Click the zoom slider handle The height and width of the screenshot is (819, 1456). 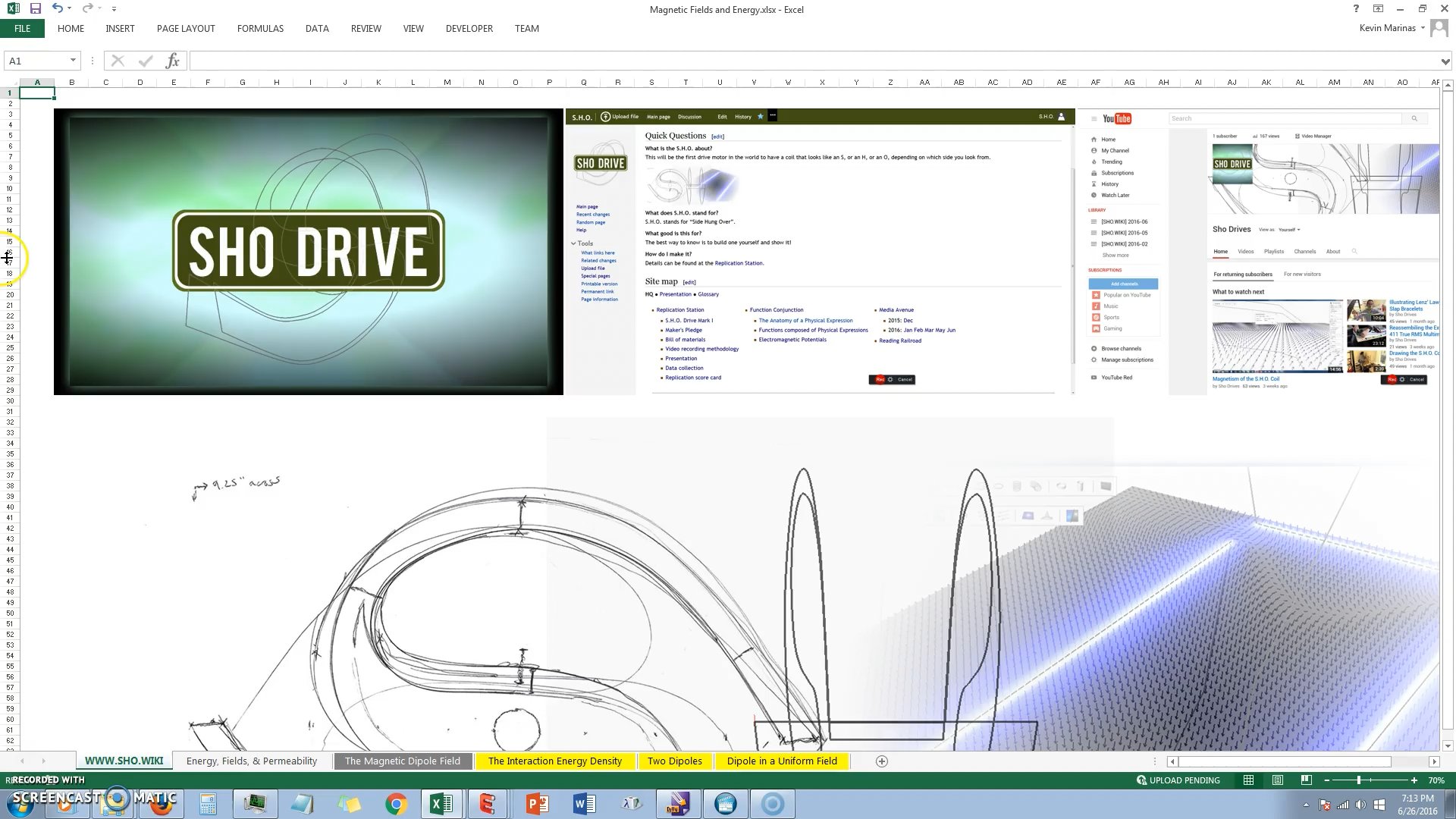1358,780
